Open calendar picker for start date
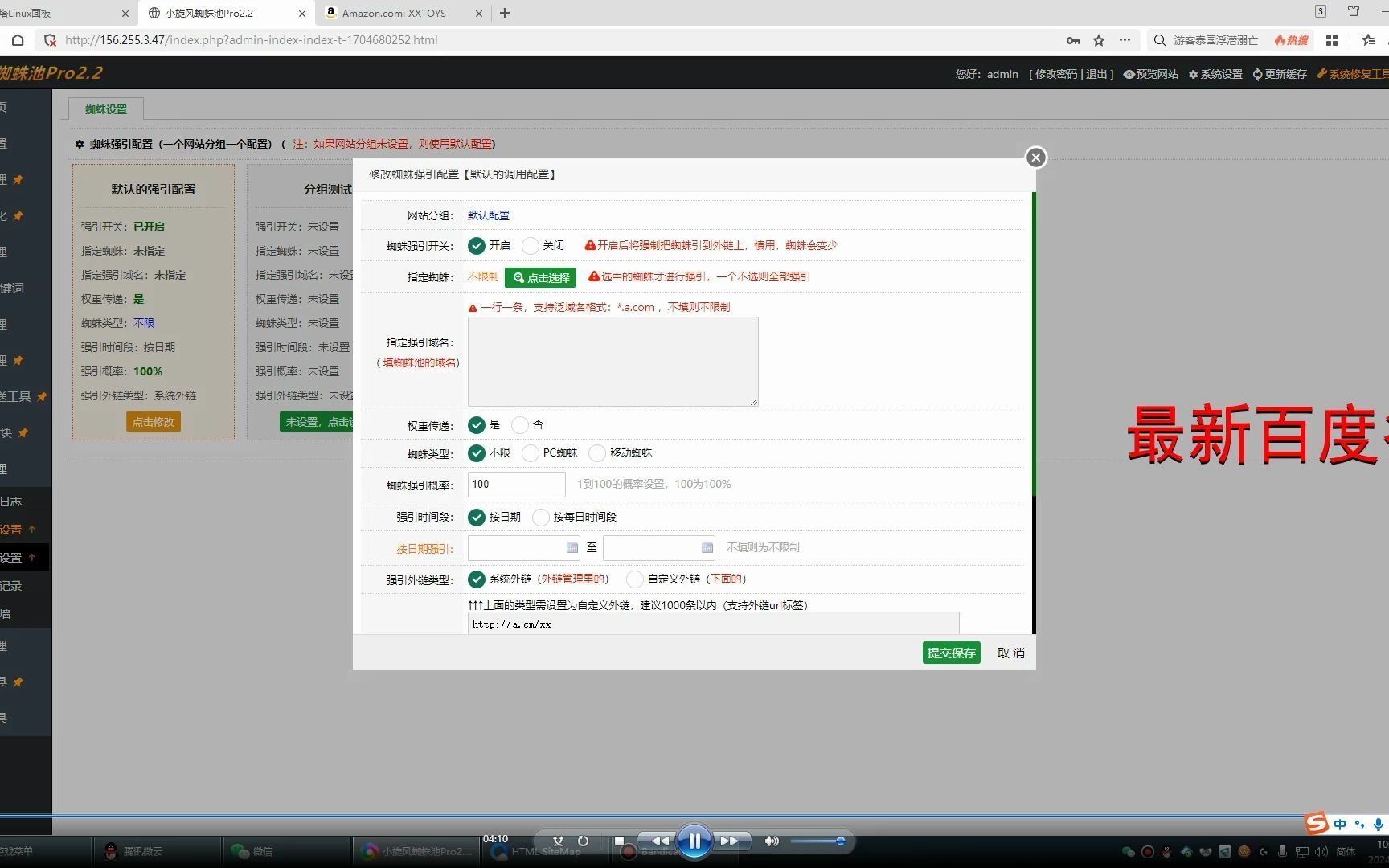The height and width of the screenshot is (868, 1389). click(572, 548)
